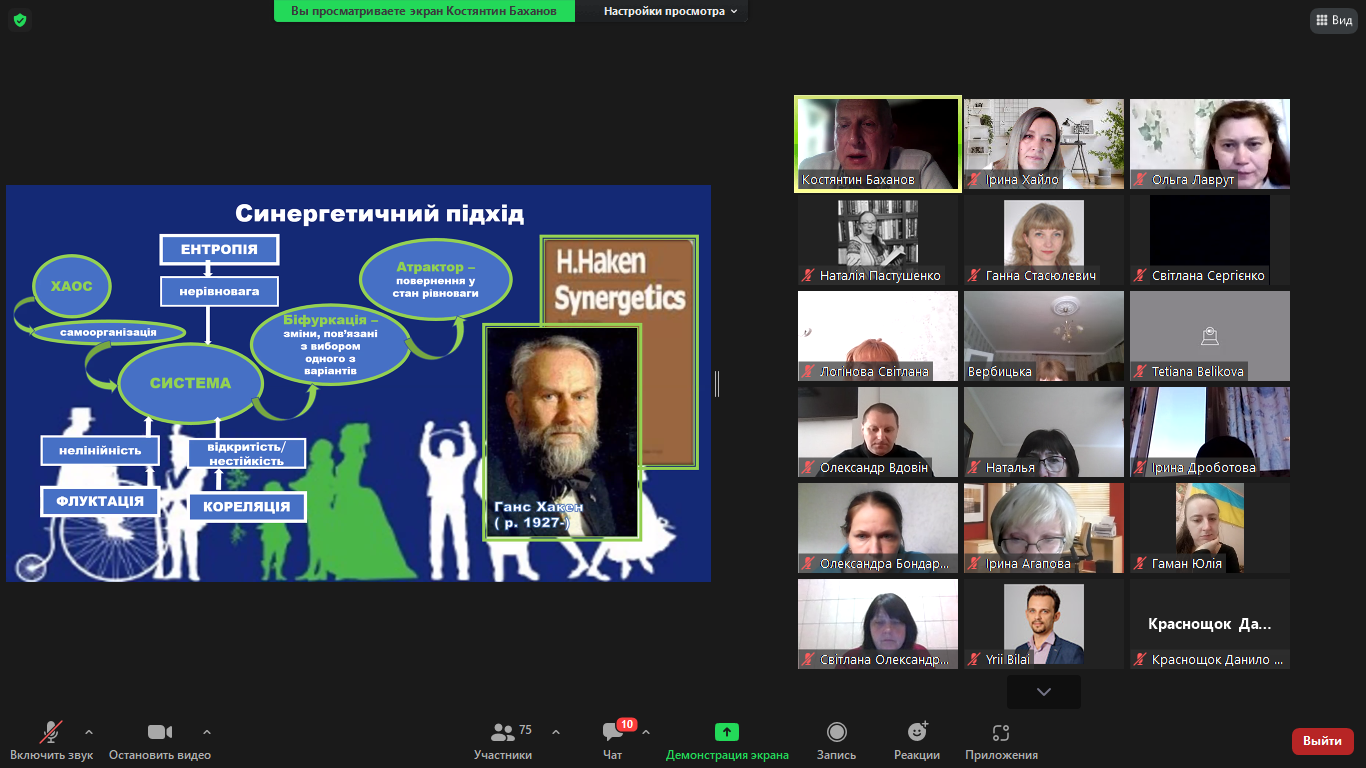Click the green Share Screen icon
This screenshot has height=768, width=1366.
click(x=727, y=732)
